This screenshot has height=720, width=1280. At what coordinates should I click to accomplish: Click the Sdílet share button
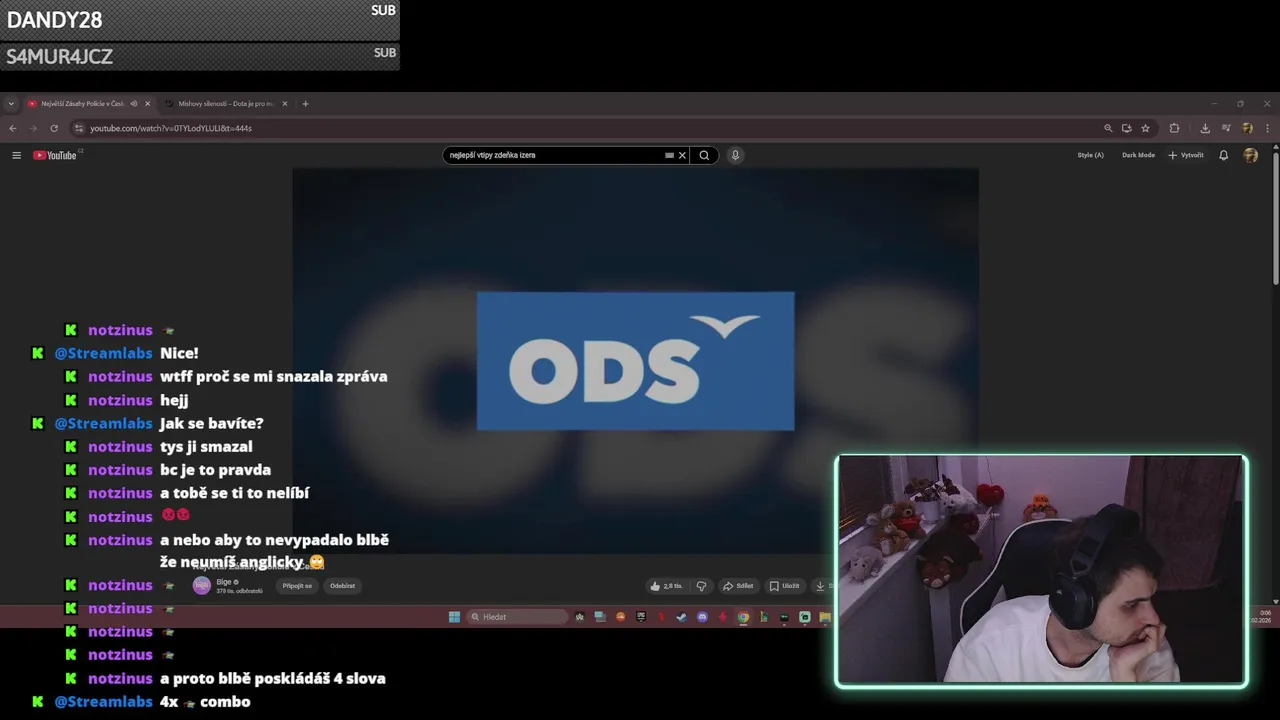[741, 586]
